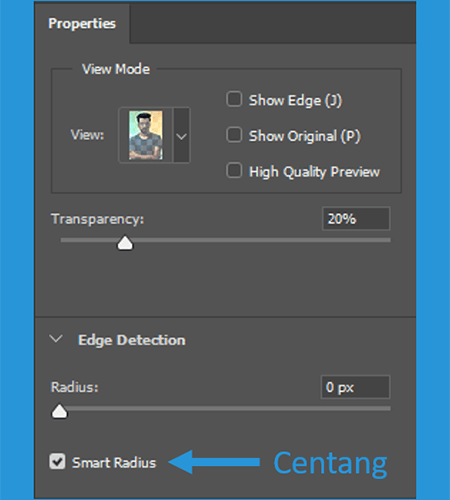
Task: Click the Show Edge (J) label text
Action: pyautogui.click(x=295, y=100)
